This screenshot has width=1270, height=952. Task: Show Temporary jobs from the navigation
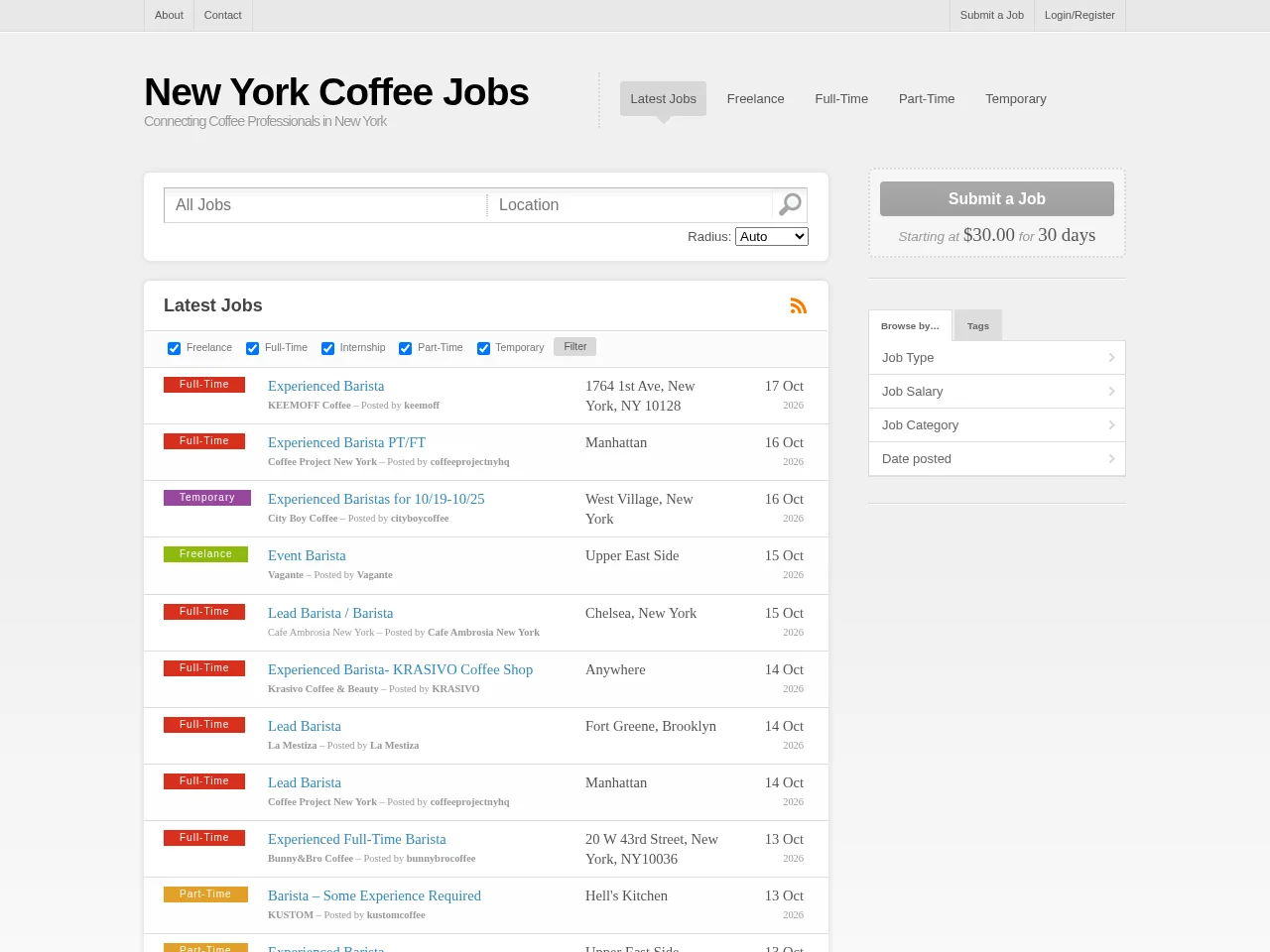point(1016,98)
